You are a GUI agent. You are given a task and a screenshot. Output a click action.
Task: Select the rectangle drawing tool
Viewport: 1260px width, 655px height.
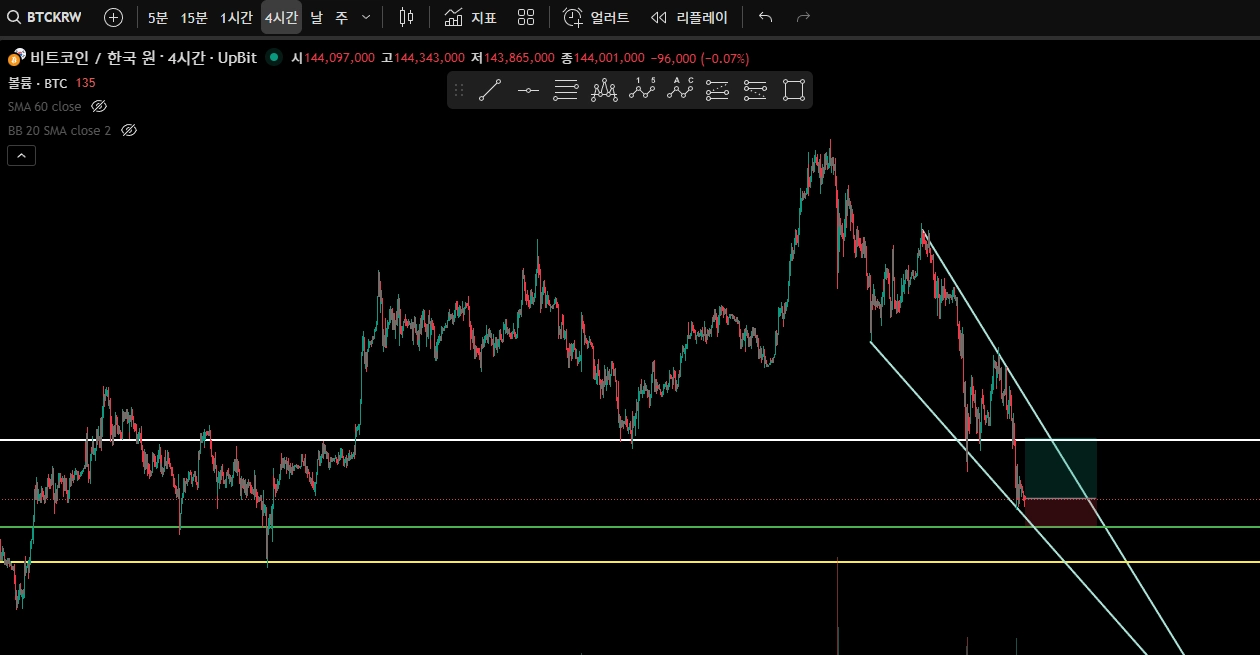[793, 90]
